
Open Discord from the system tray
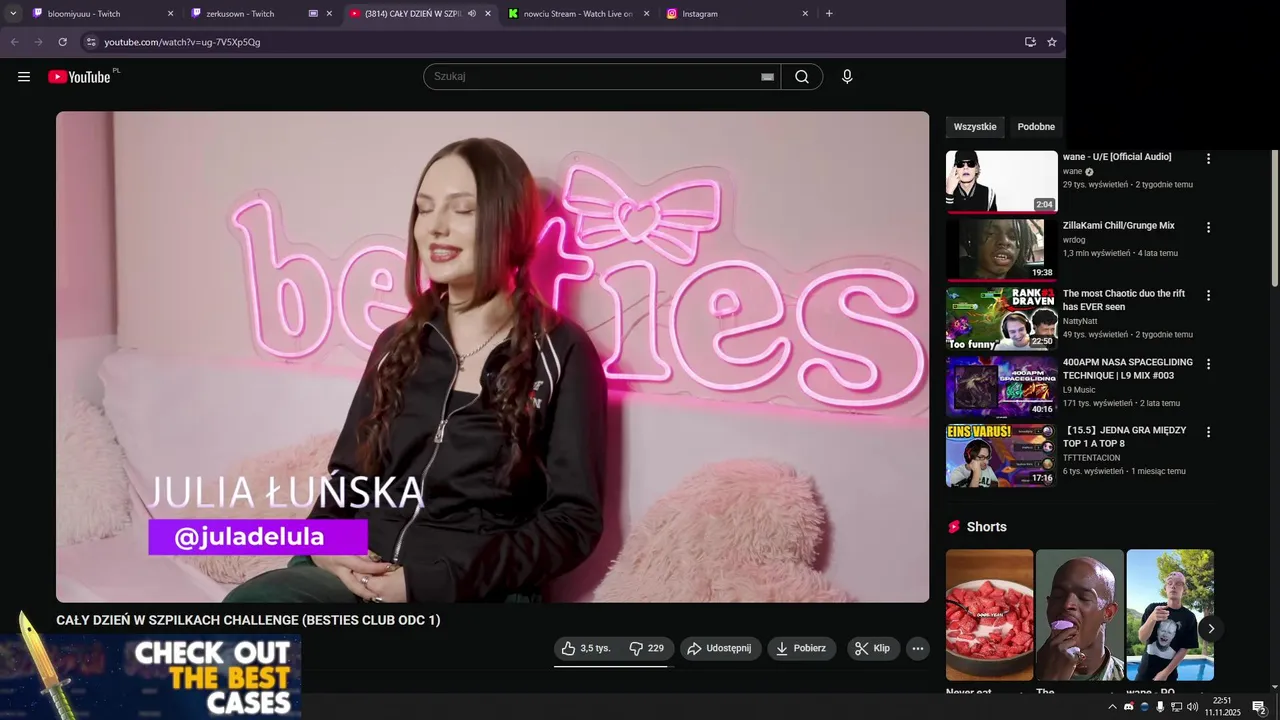click(1129, 707)
